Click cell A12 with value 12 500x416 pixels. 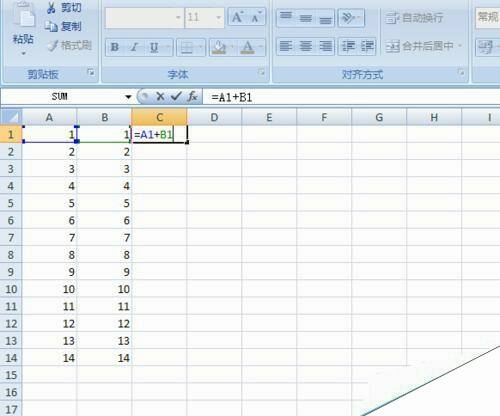49,324
